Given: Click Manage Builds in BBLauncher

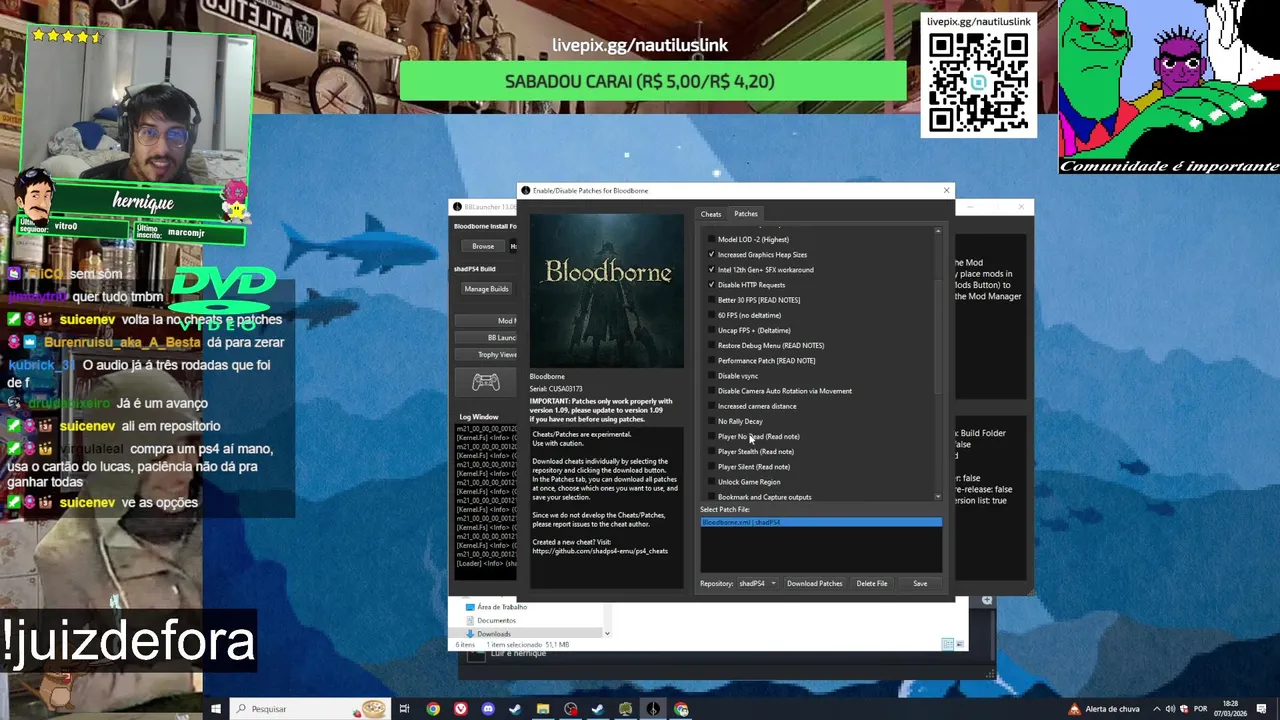Looking at the screenshot, I should click(486, 289).
